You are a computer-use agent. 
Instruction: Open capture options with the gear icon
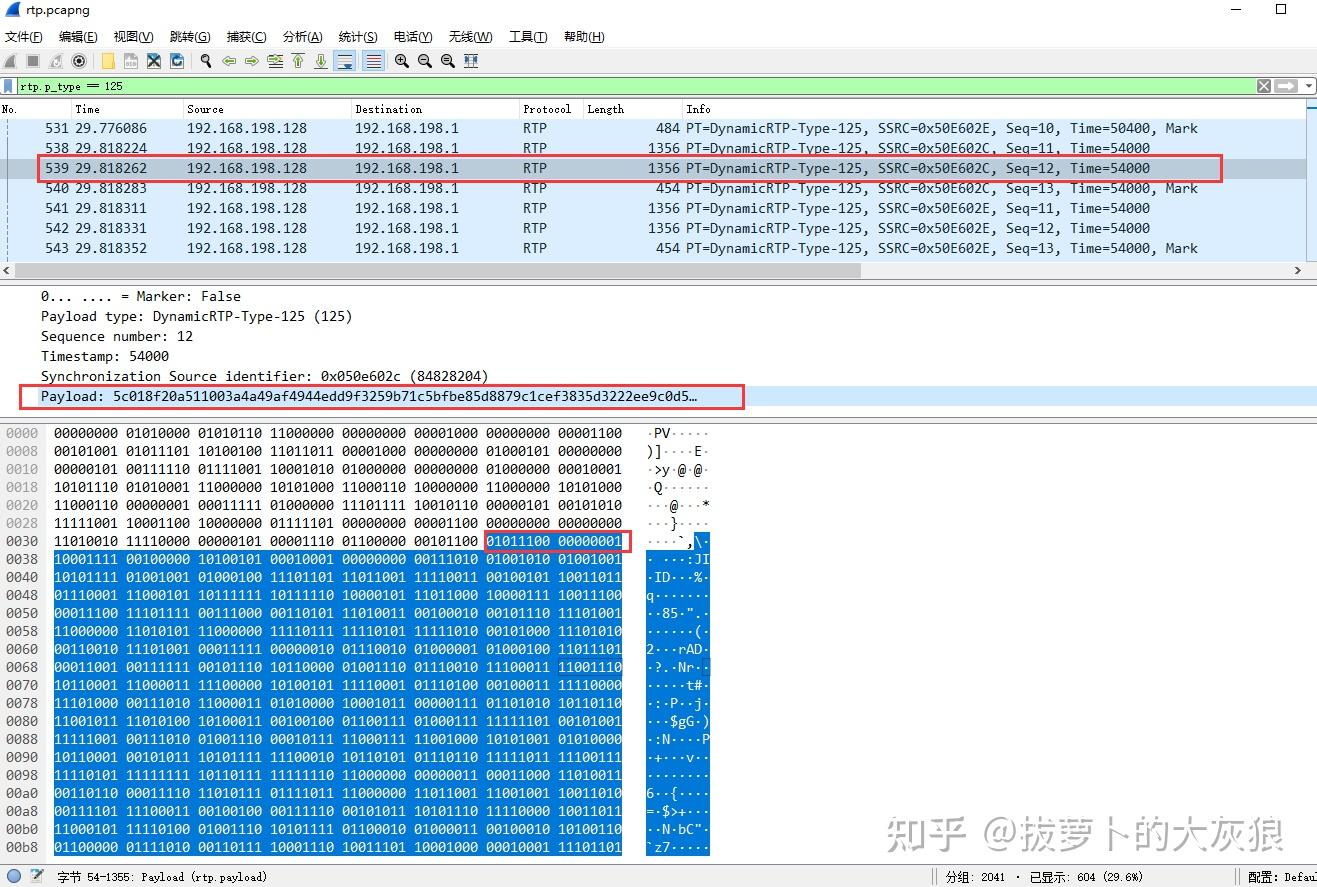[79, 61]
